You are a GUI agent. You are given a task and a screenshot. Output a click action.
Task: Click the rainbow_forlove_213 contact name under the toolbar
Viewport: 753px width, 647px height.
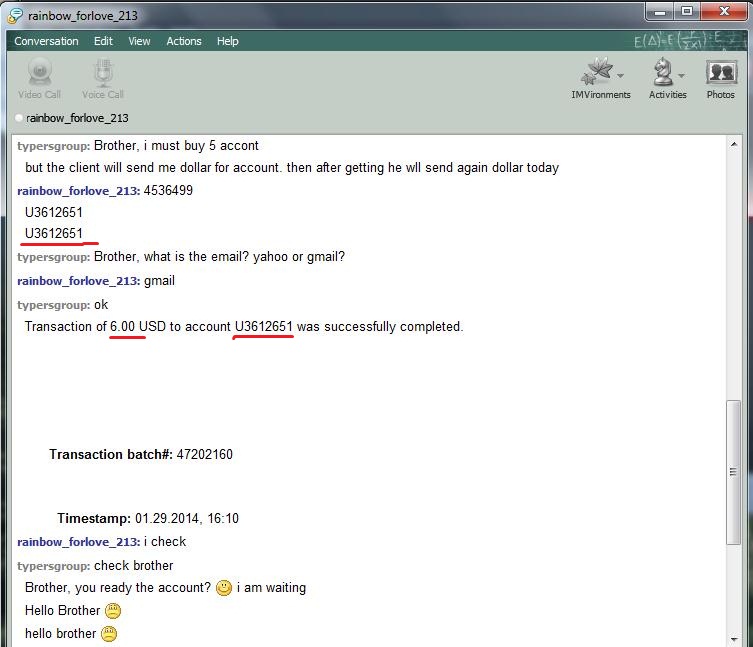click(x=77, y=118)
